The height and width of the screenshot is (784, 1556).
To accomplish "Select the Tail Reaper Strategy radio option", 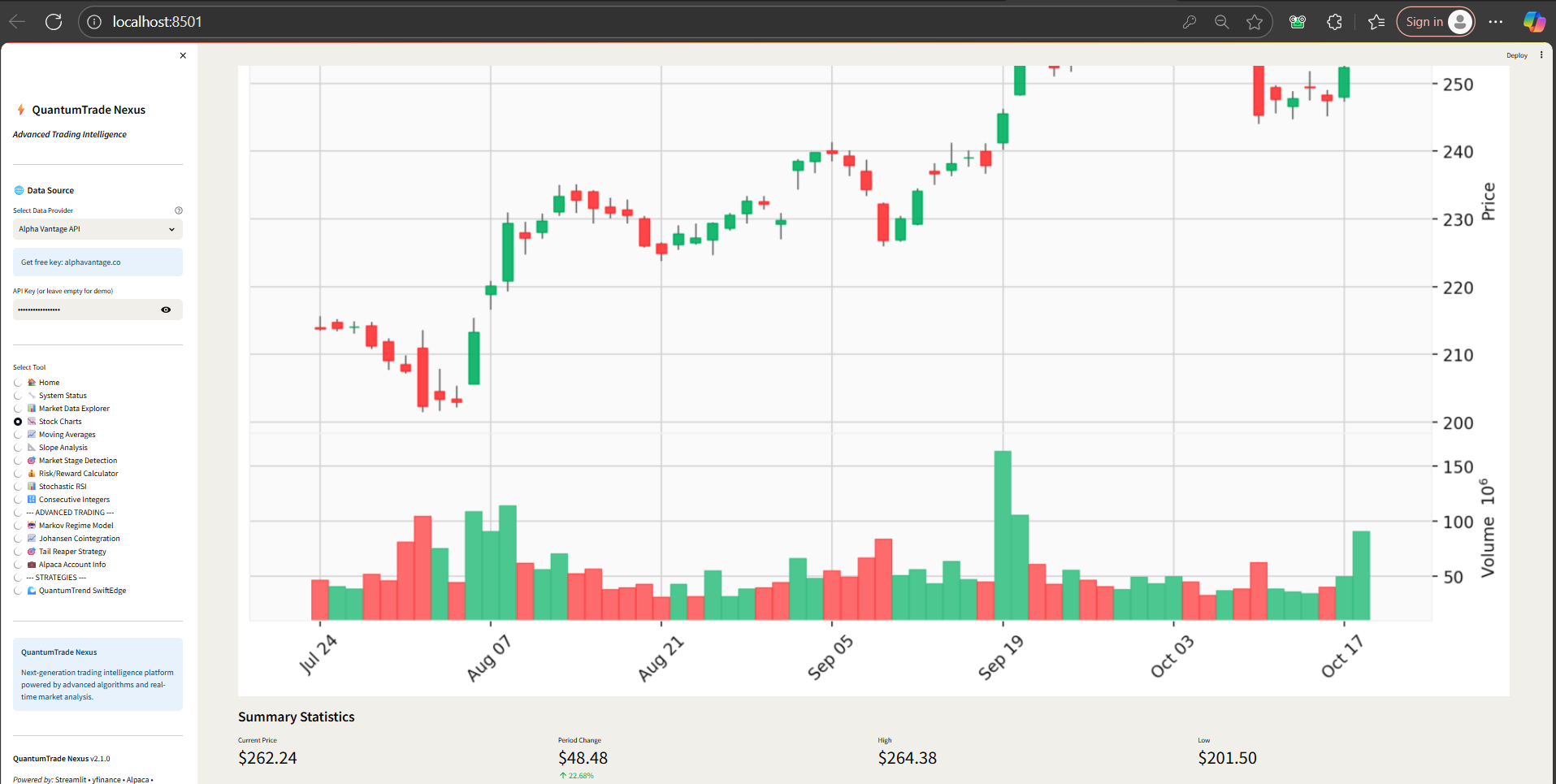I will (x=18, y=552).
